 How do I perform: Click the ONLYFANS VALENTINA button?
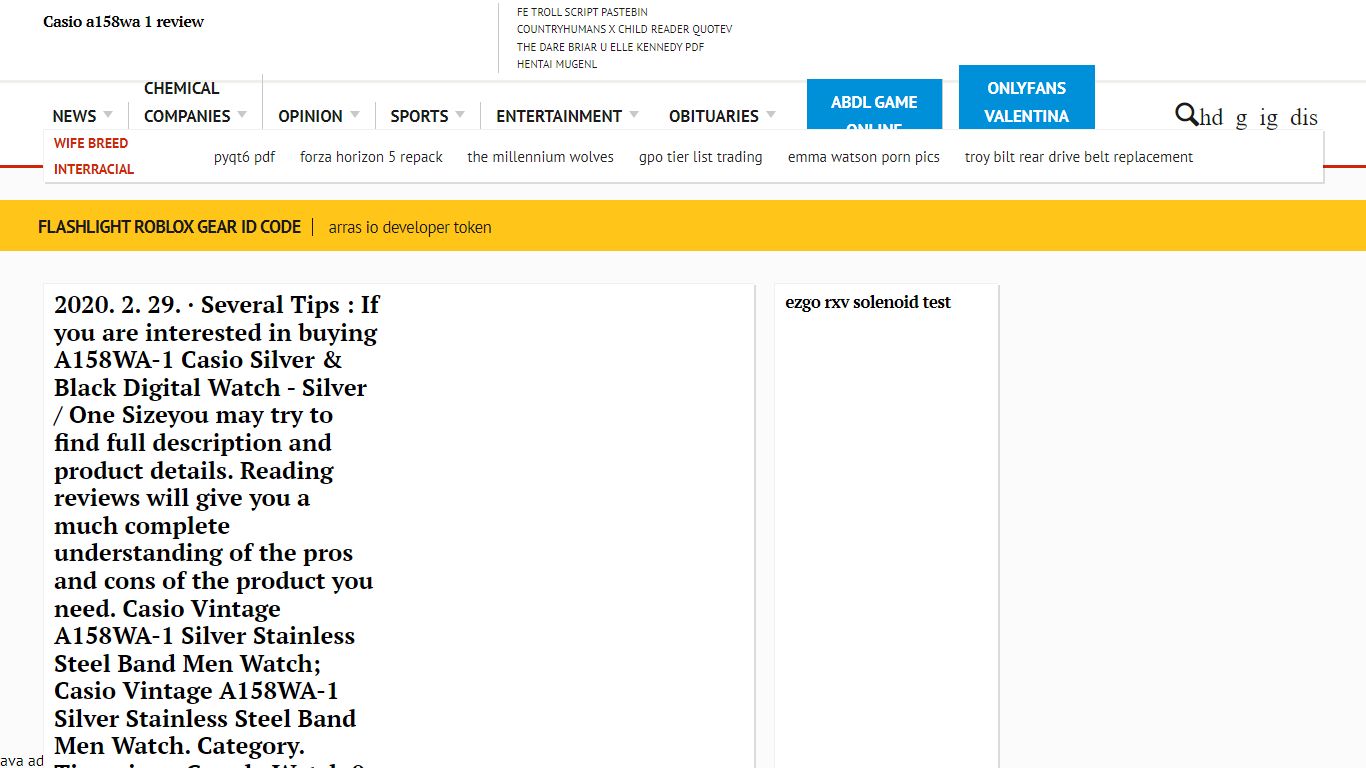[x=1026, y=98]
